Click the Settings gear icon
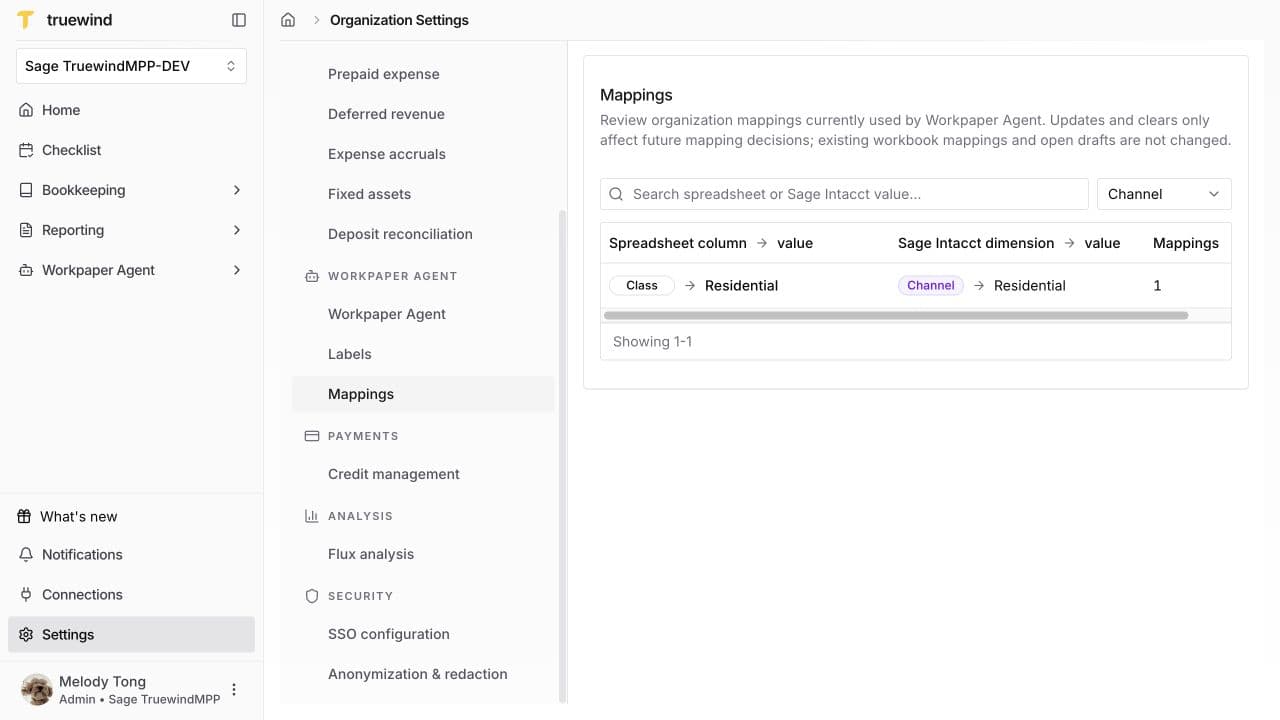The height and width of the screenshot is (720, 1280). [26, 634]
